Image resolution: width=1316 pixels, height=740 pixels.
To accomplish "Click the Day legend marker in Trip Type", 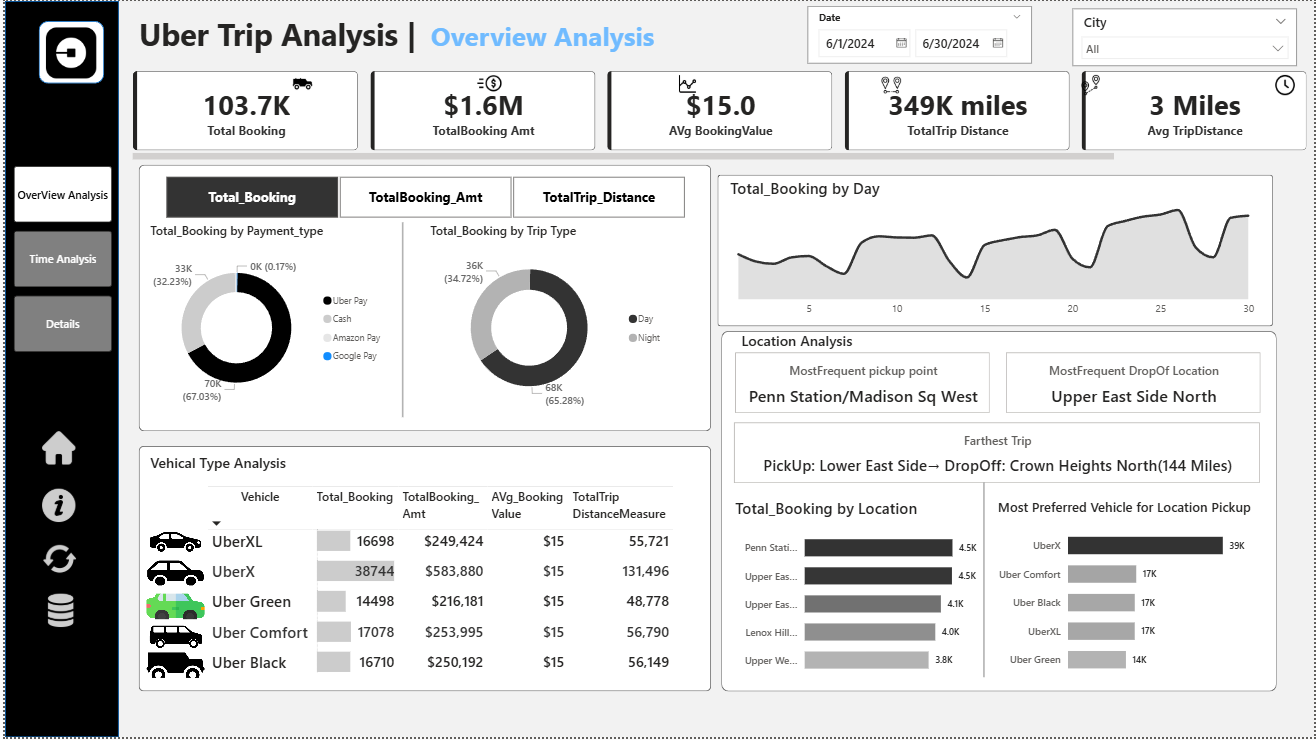I will [x=633, y=319].
